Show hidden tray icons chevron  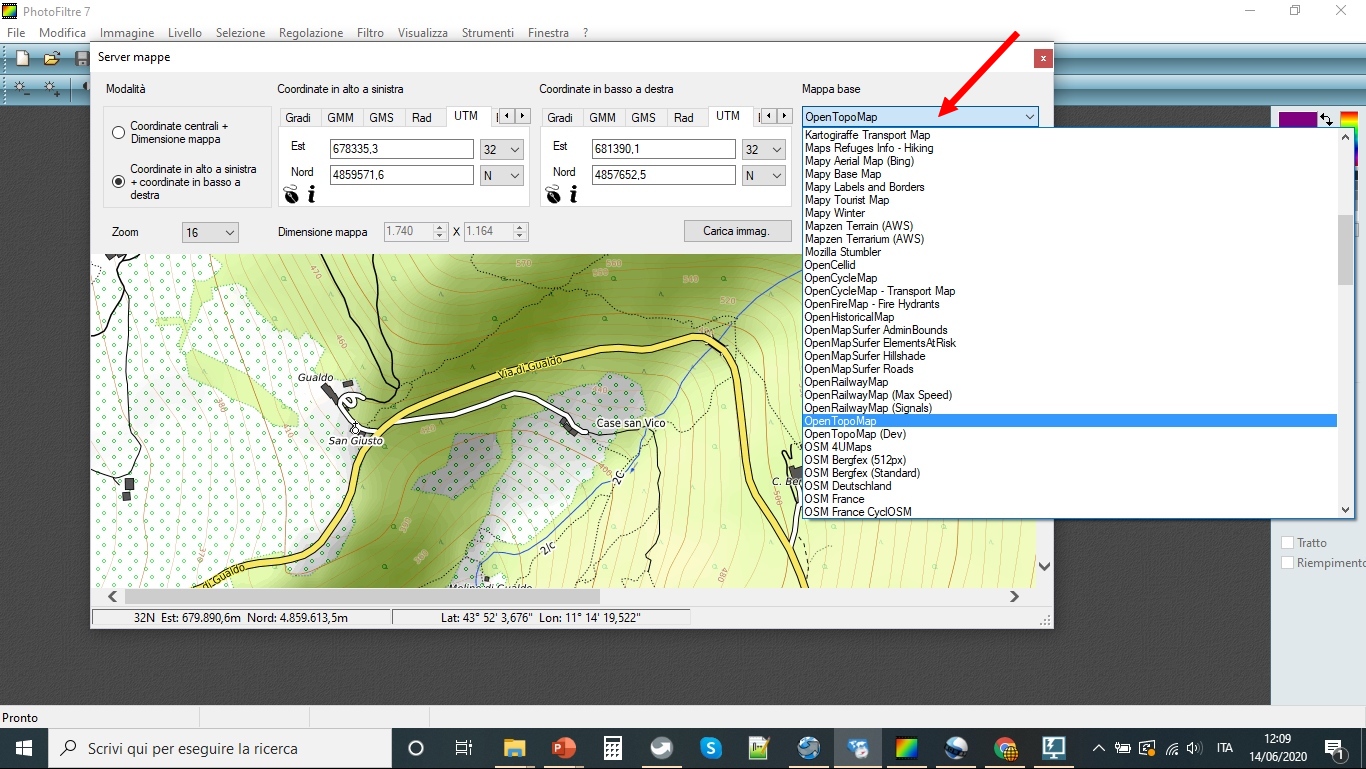click(x=1099, y=748)
